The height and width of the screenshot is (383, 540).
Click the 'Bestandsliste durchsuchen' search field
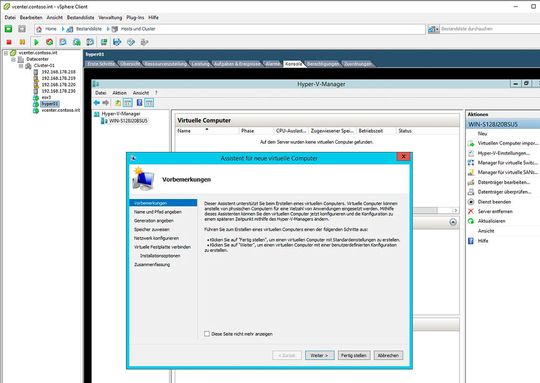tap(489, 29)
